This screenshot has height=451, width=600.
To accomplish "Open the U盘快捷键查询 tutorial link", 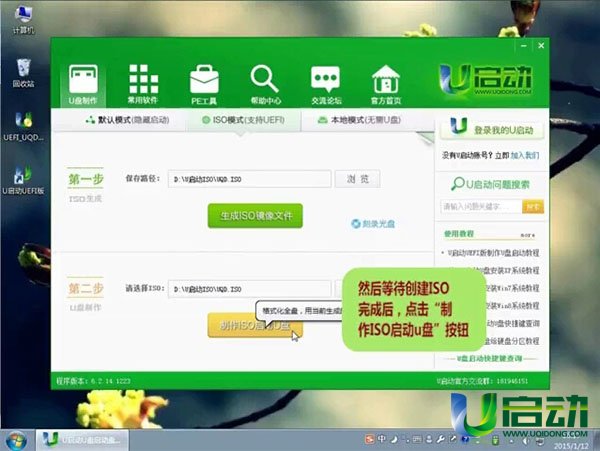I will [513, 323].
